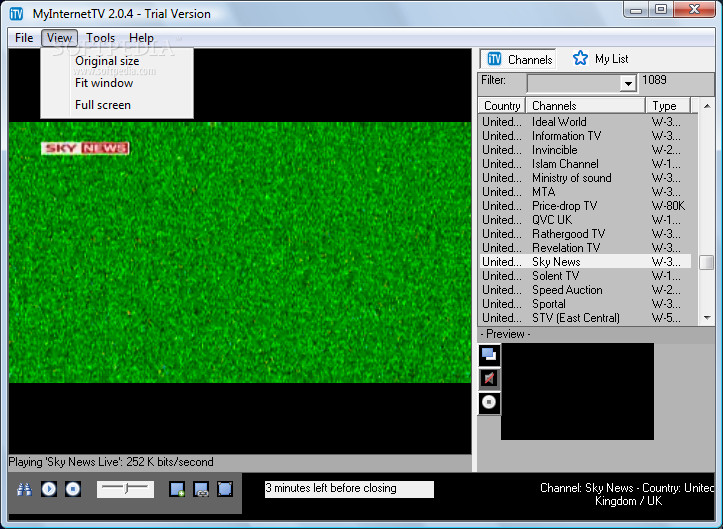The height and width of the screenshot is (529, 723).
Task: Sort by the Country column header
Action: [x=502, y=106]
